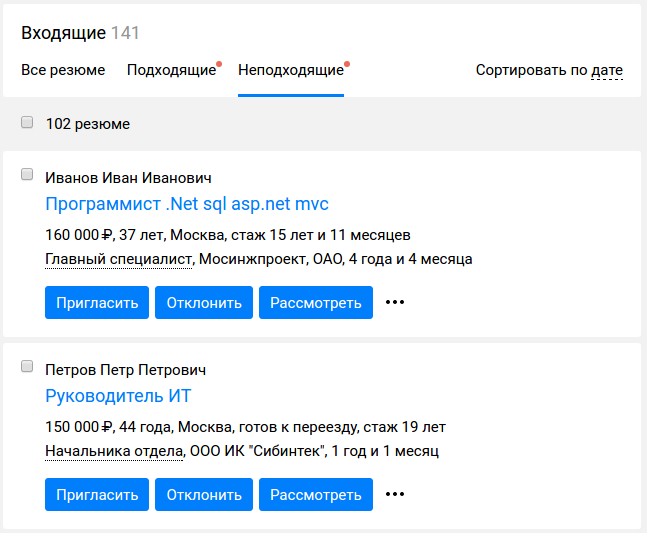Screen dimensions: 647x533
Task: Switch to the Все резюме tab
Action: point(63,71)
